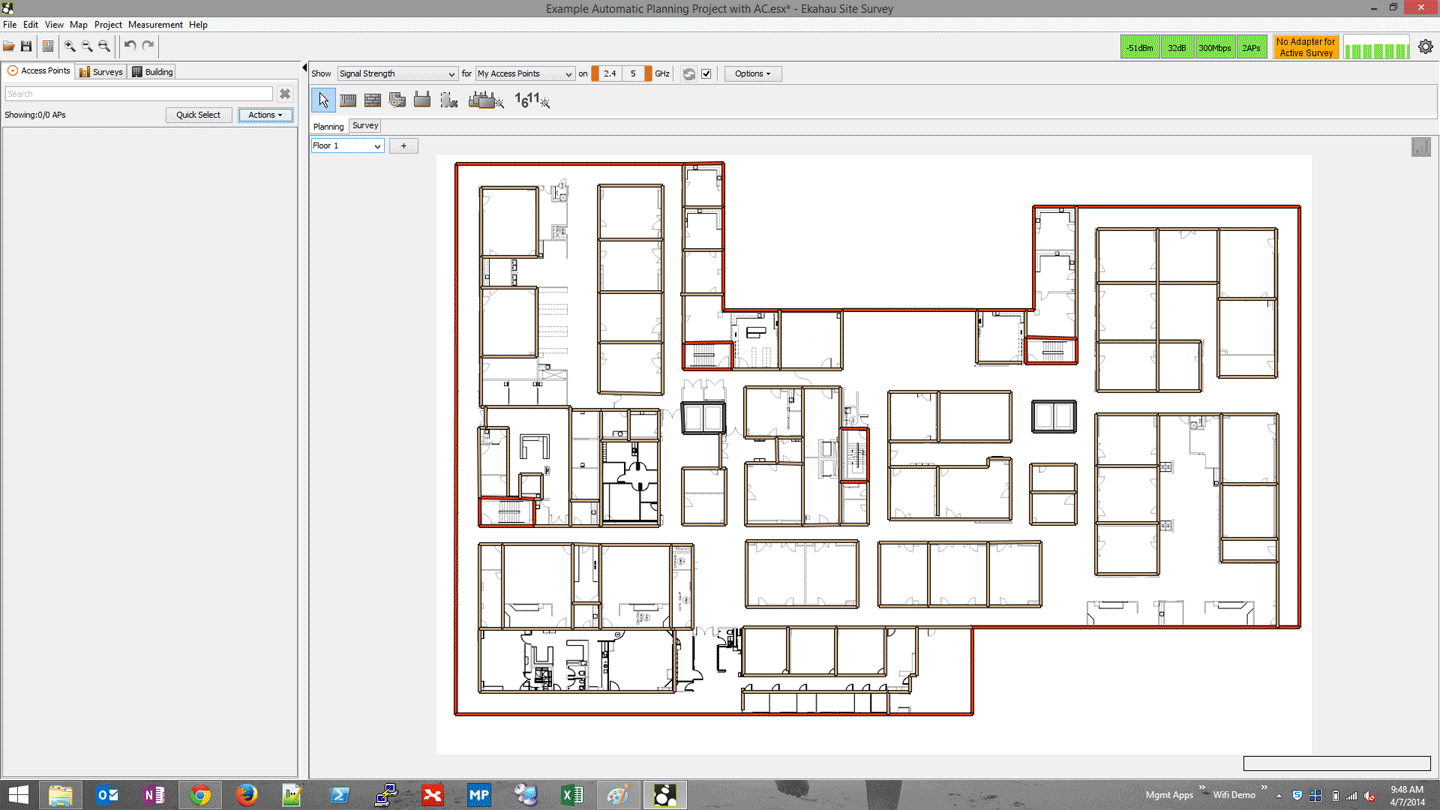
Task: Toggle the 2.4 GHz band button
Action: (x=609, y=74)
